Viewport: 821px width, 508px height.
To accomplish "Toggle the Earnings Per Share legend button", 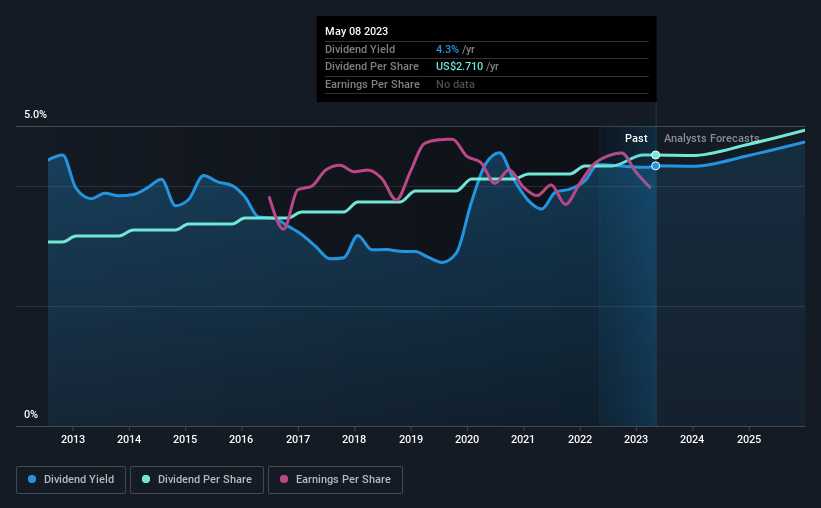I will click(335, 480).
